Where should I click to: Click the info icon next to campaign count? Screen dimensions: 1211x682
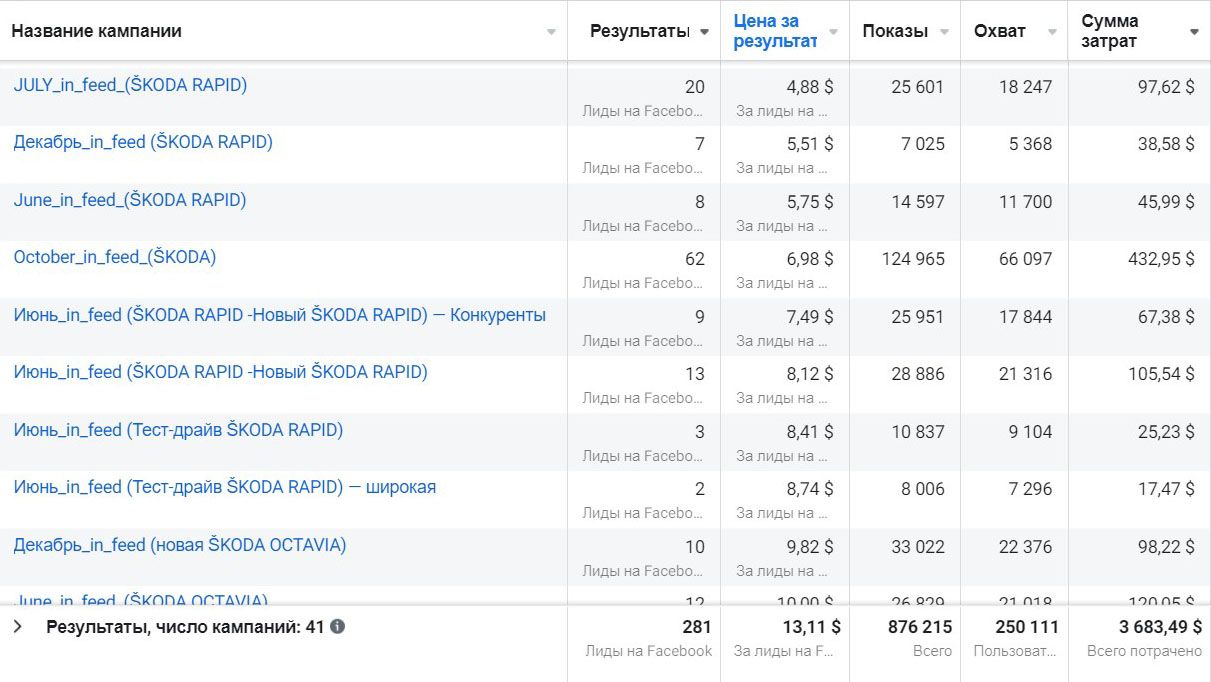click(338, 627)
